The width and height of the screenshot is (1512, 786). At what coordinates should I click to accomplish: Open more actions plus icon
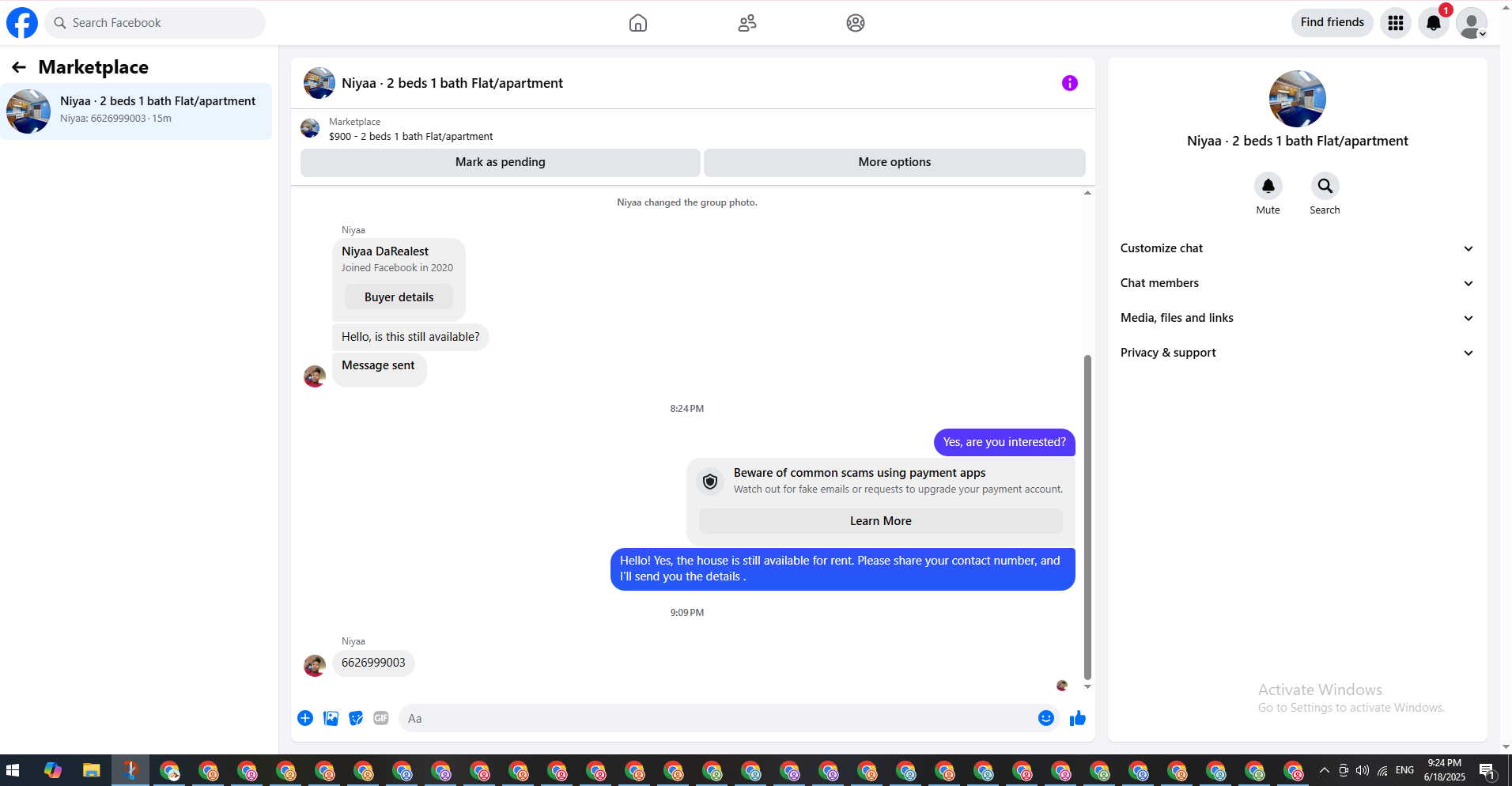click(305, 718)
